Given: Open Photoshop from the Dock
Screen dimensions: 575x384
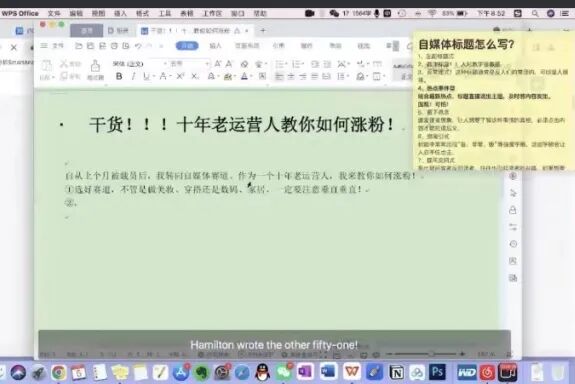Looking at the screenshot, I should [437, 372].
